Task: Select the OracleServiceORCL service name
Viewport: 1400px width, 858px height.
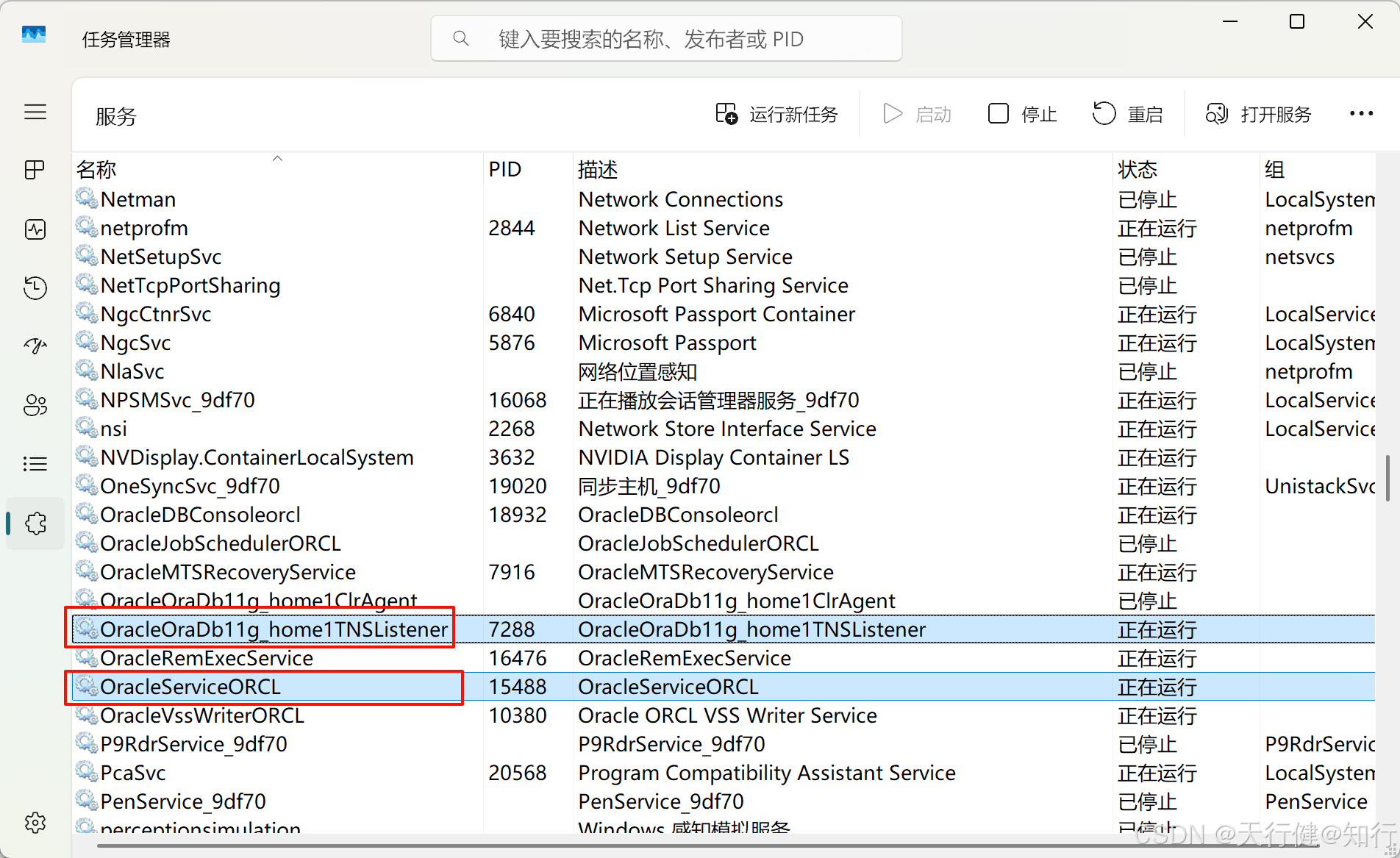Action: click(190, 687)
